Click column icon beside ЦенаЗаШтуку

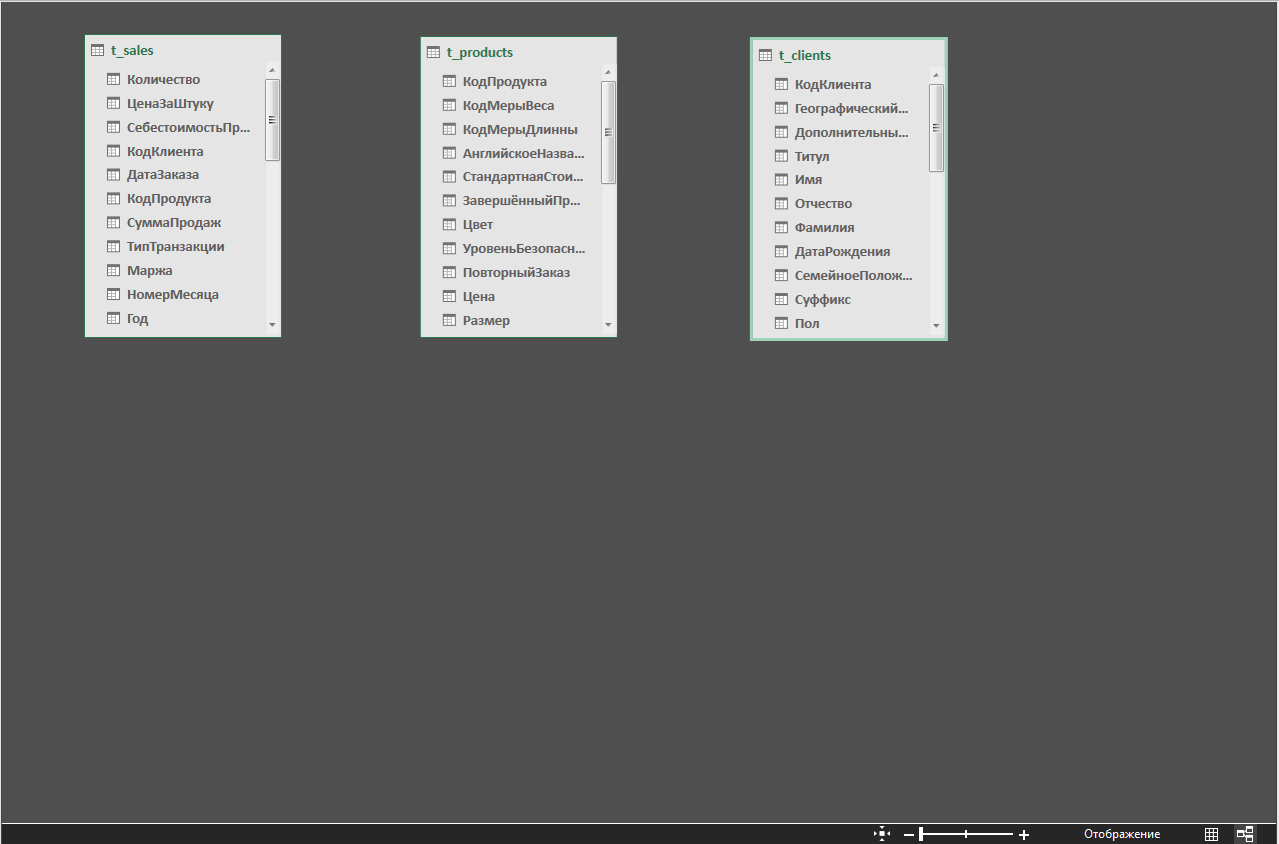(113, 103)
